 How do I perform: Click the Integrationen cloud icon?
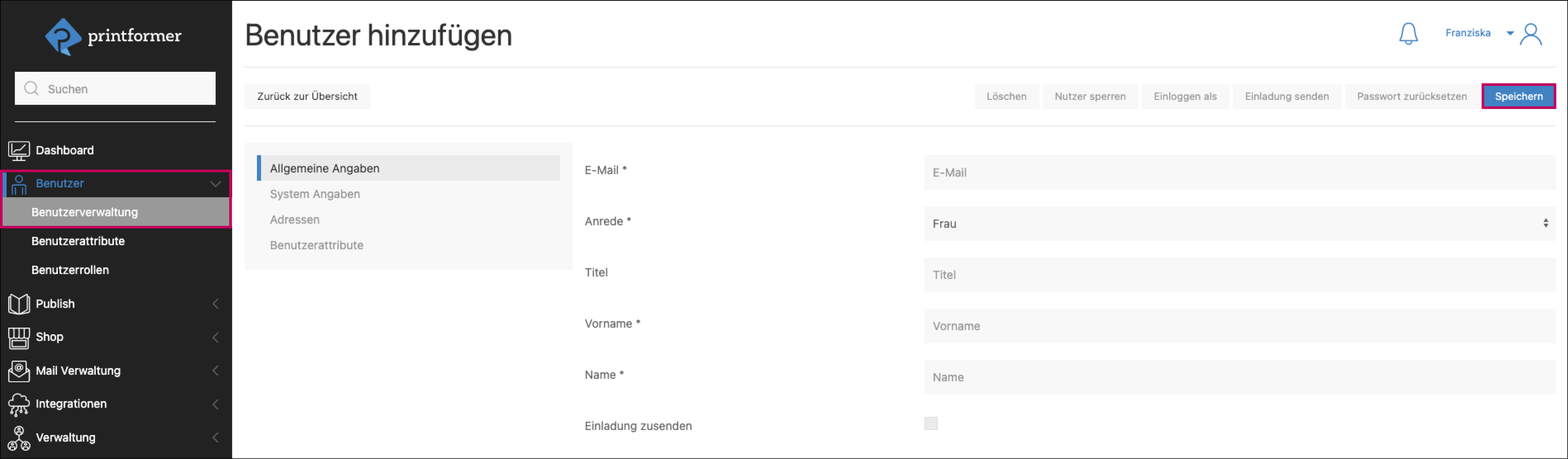pyautogui.click(x=19, y=404)
